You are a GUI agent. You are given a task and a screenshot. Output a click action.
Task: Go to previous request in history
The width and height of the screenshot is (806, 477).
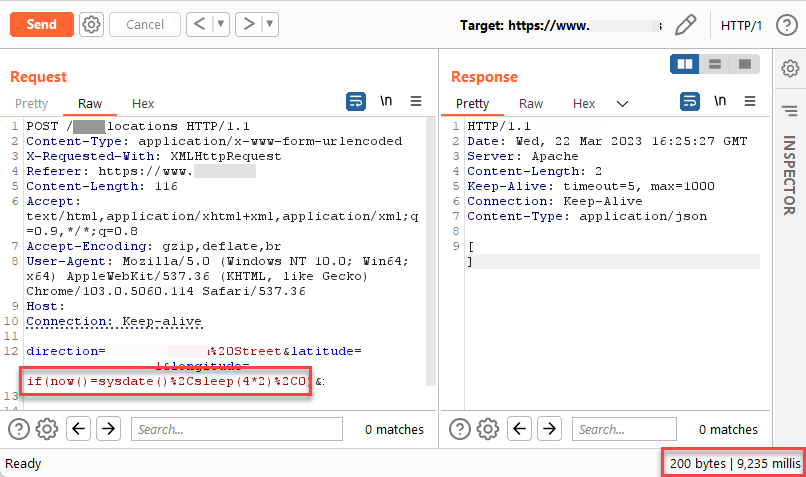(200, 24)
